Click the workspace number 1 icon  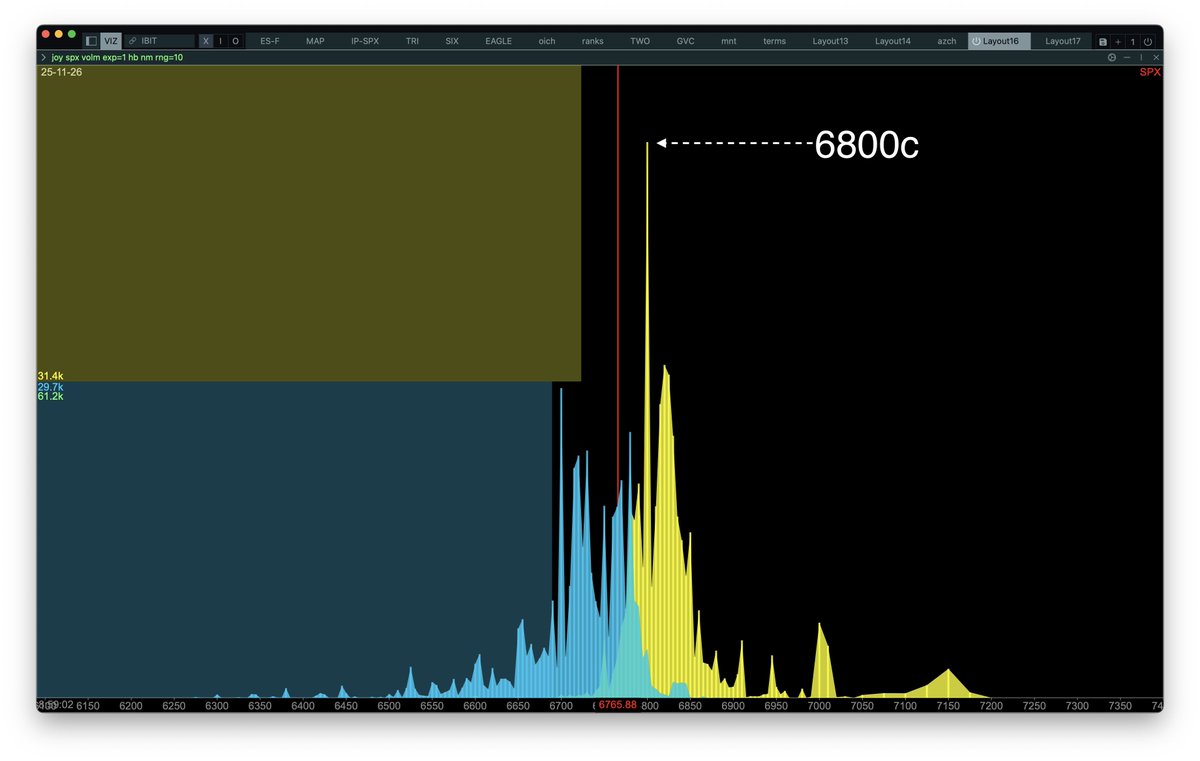[x=1133, y=42]
